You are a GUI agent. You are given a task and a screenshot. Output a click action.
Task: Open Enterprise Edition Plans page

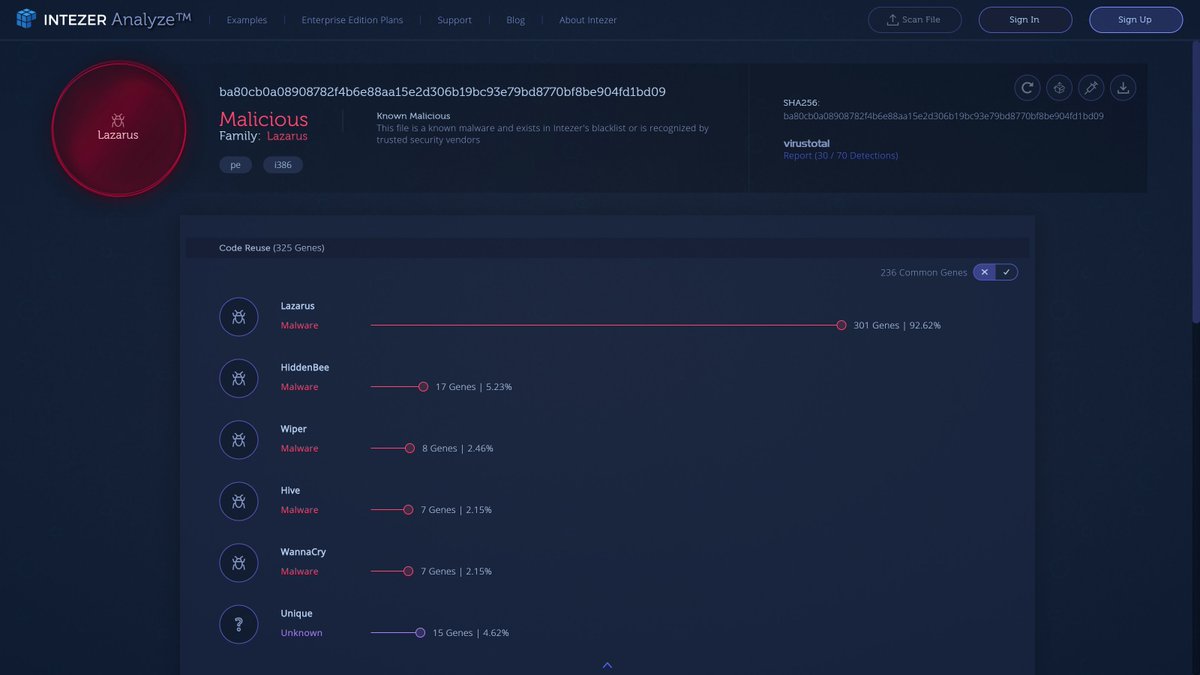point(352,20)
